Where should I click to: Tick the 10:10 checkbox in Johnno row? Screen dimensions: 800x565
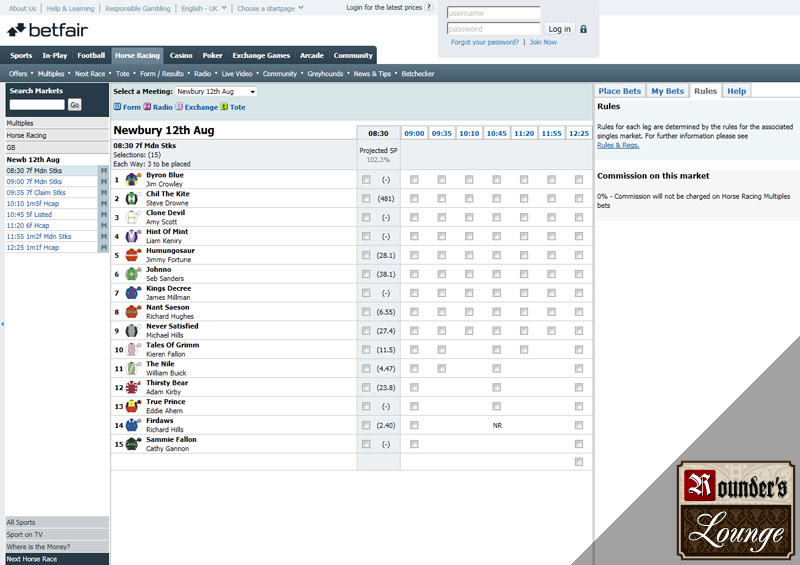pyautogui.click(x=469, y=274)
